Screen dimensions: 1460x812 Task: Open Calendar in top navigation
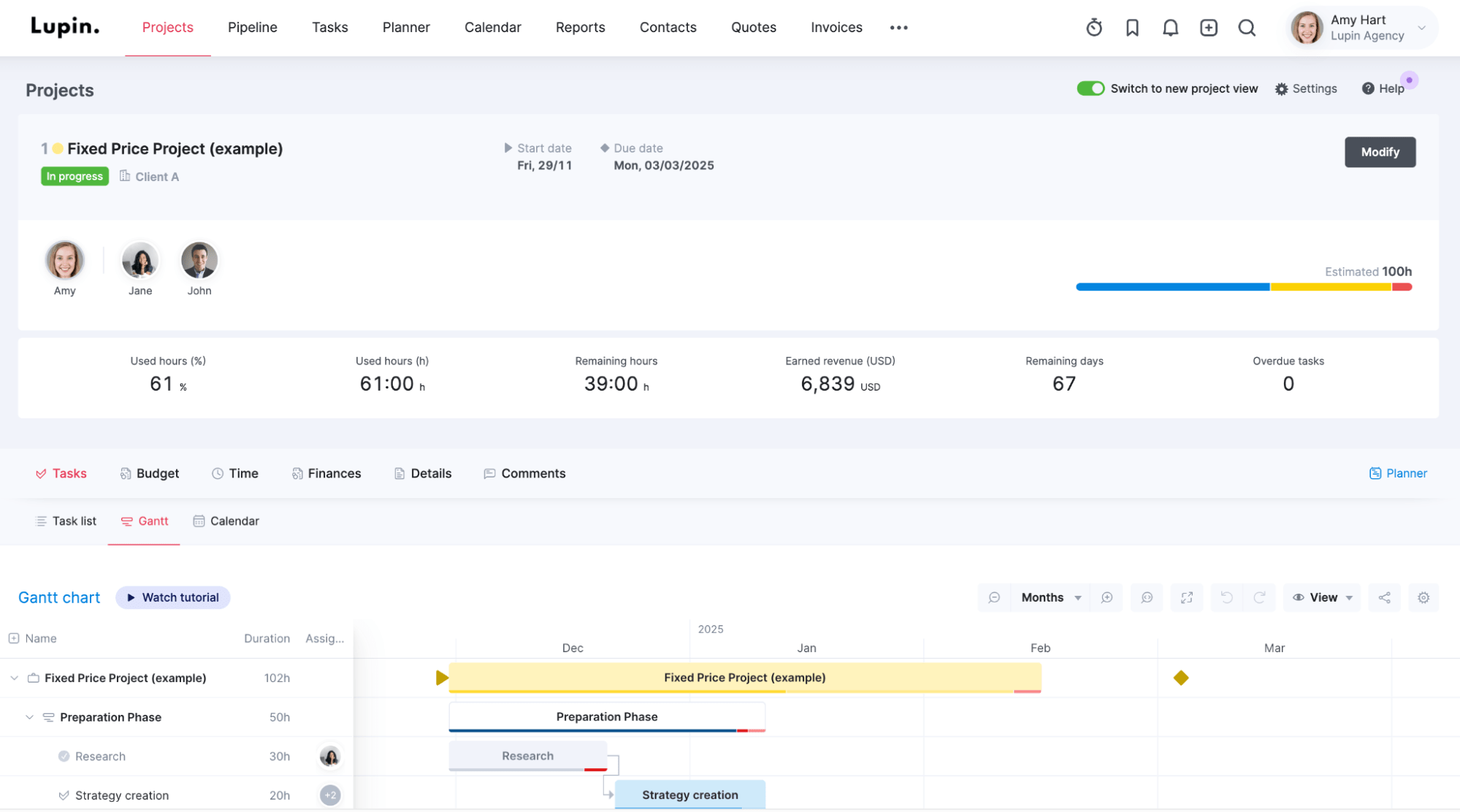pos(492,28)
